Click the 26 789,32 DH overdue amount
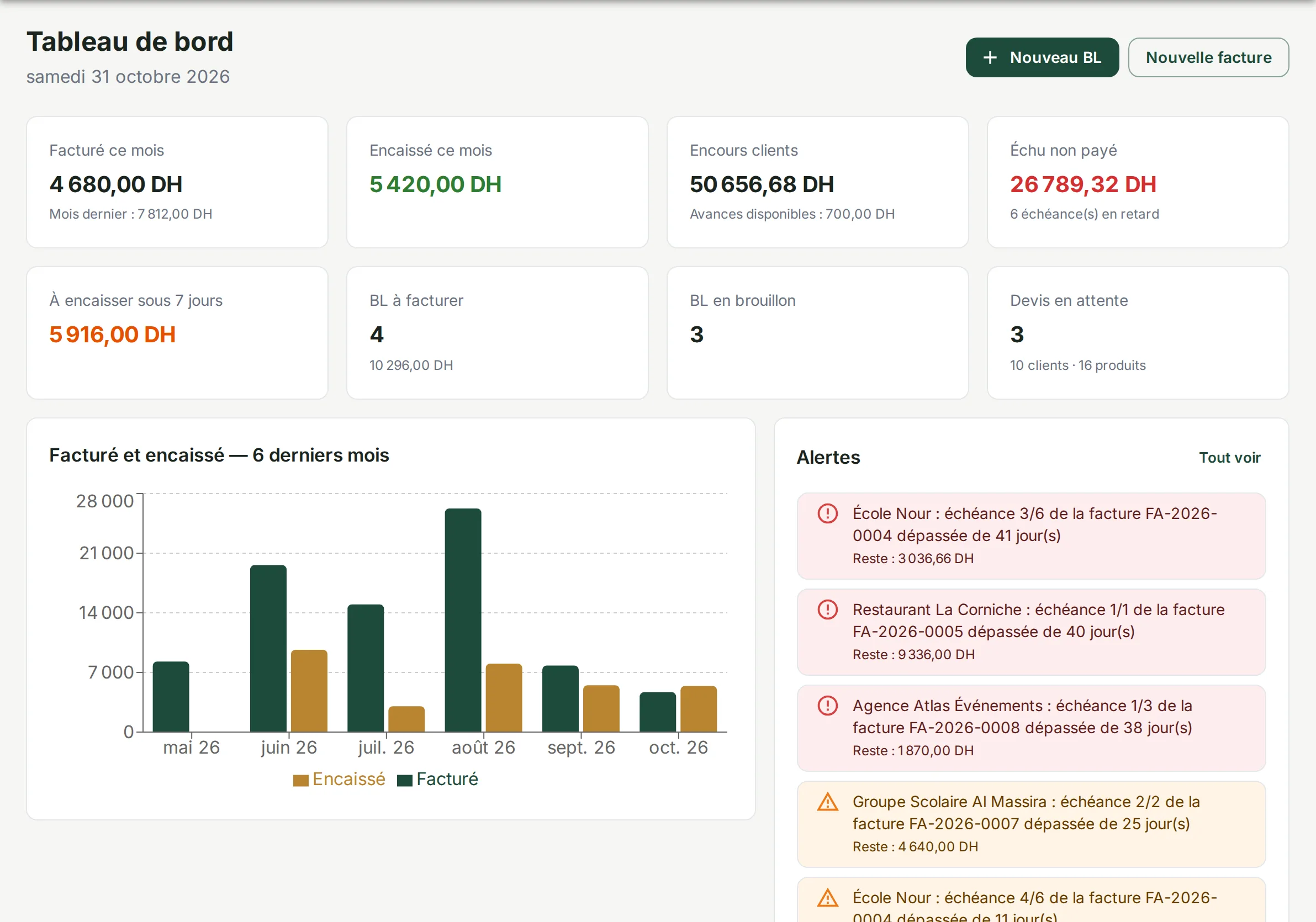Viewport: 1316px width, 922px height. click(1083, 184)
